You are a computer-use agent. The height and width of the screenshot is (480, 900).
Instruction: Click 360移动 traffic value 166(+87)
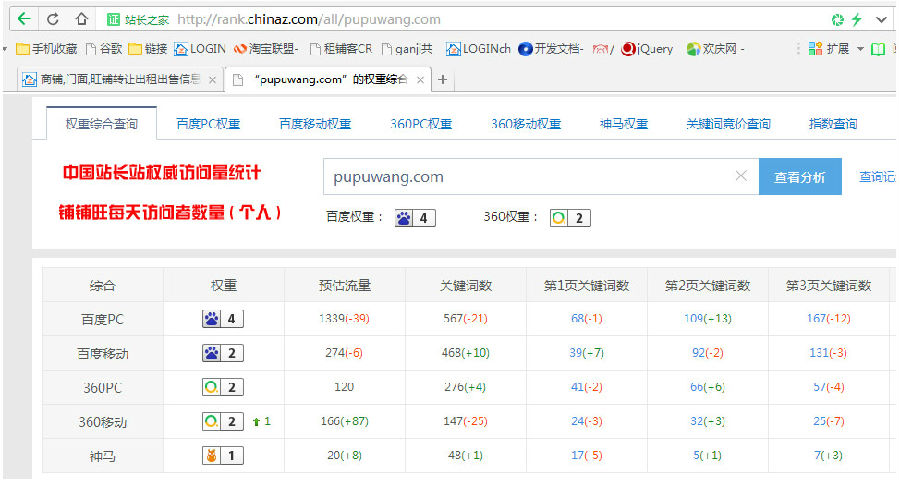(344, 421)
